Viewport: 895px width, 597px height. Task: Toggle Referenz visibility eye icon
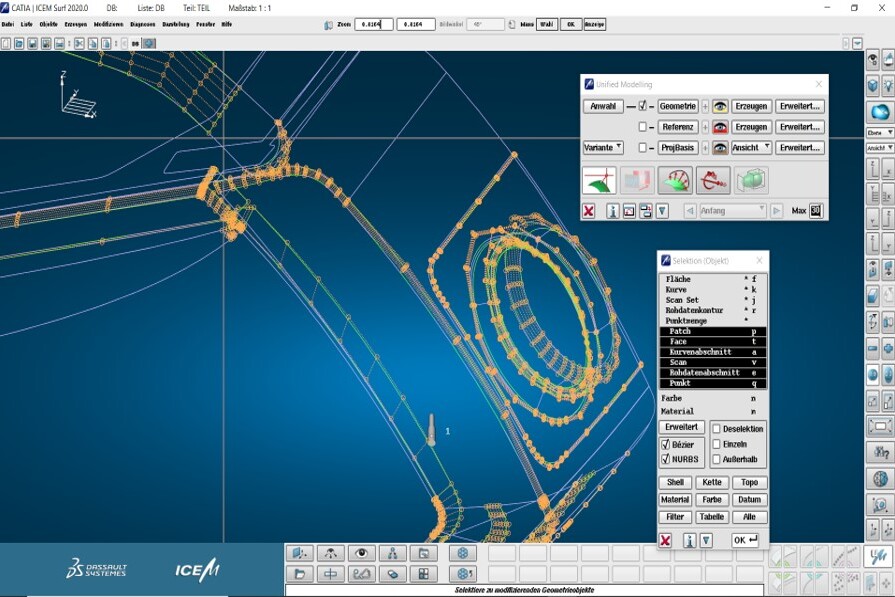pyautogui.click(x=719, y=127)
